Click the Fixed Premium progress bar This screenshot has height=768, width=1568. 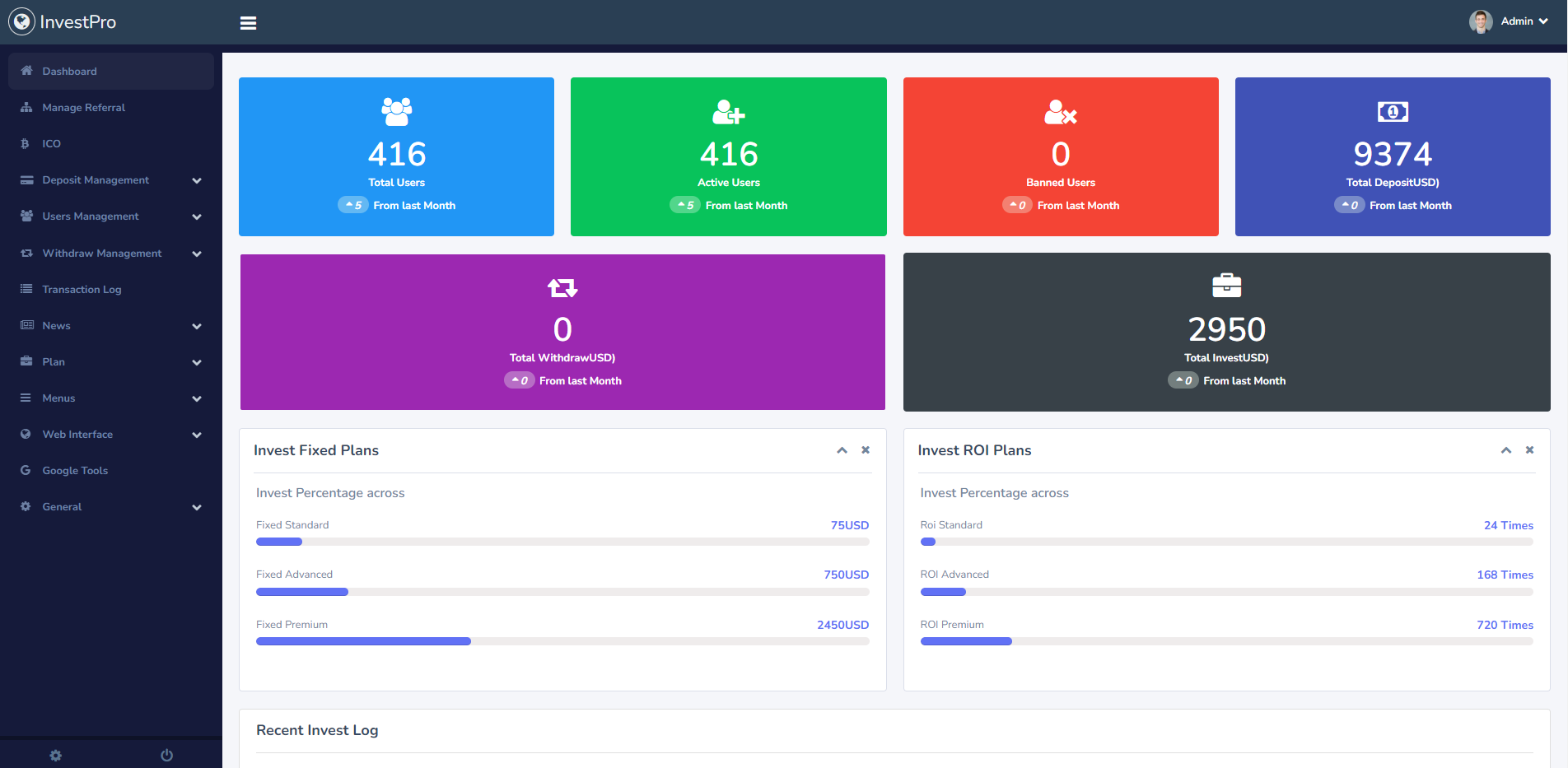click(562, 641)
